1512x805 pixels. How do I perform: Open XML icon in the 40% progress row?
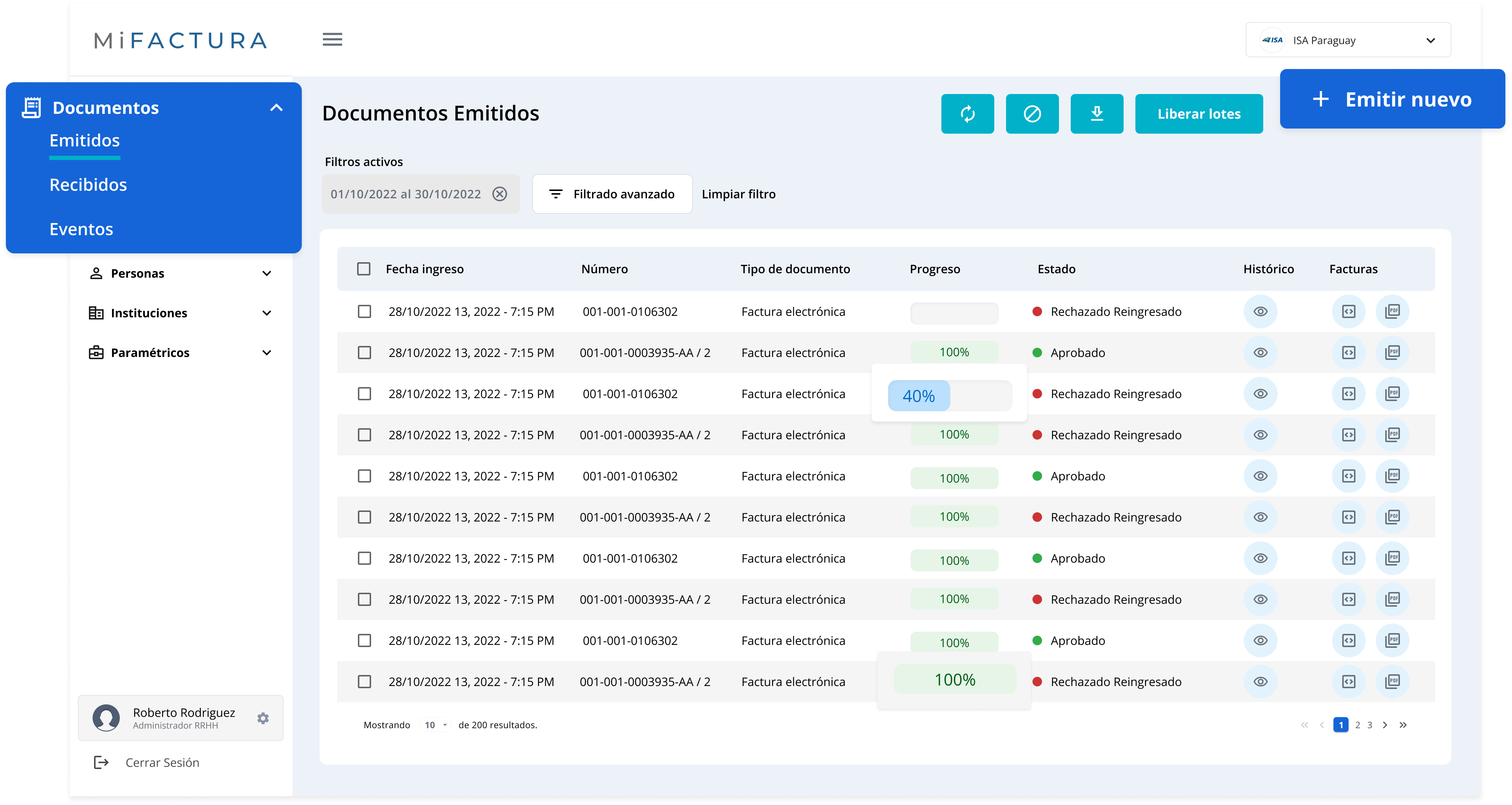click(1349, 394)
